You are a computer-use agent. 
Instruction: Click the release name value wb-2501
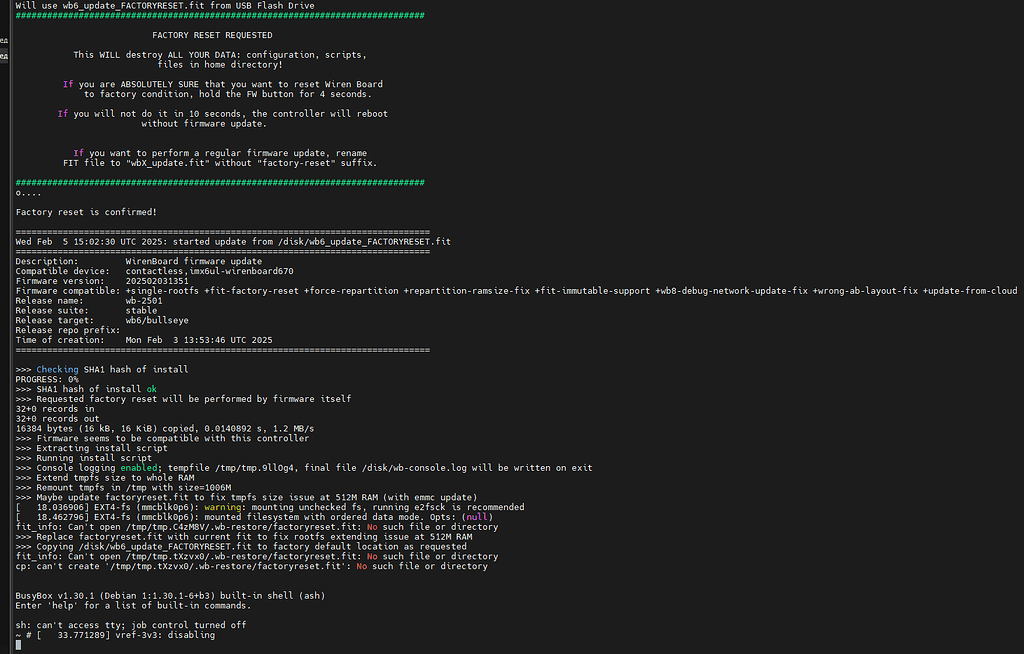click(144, 300)
